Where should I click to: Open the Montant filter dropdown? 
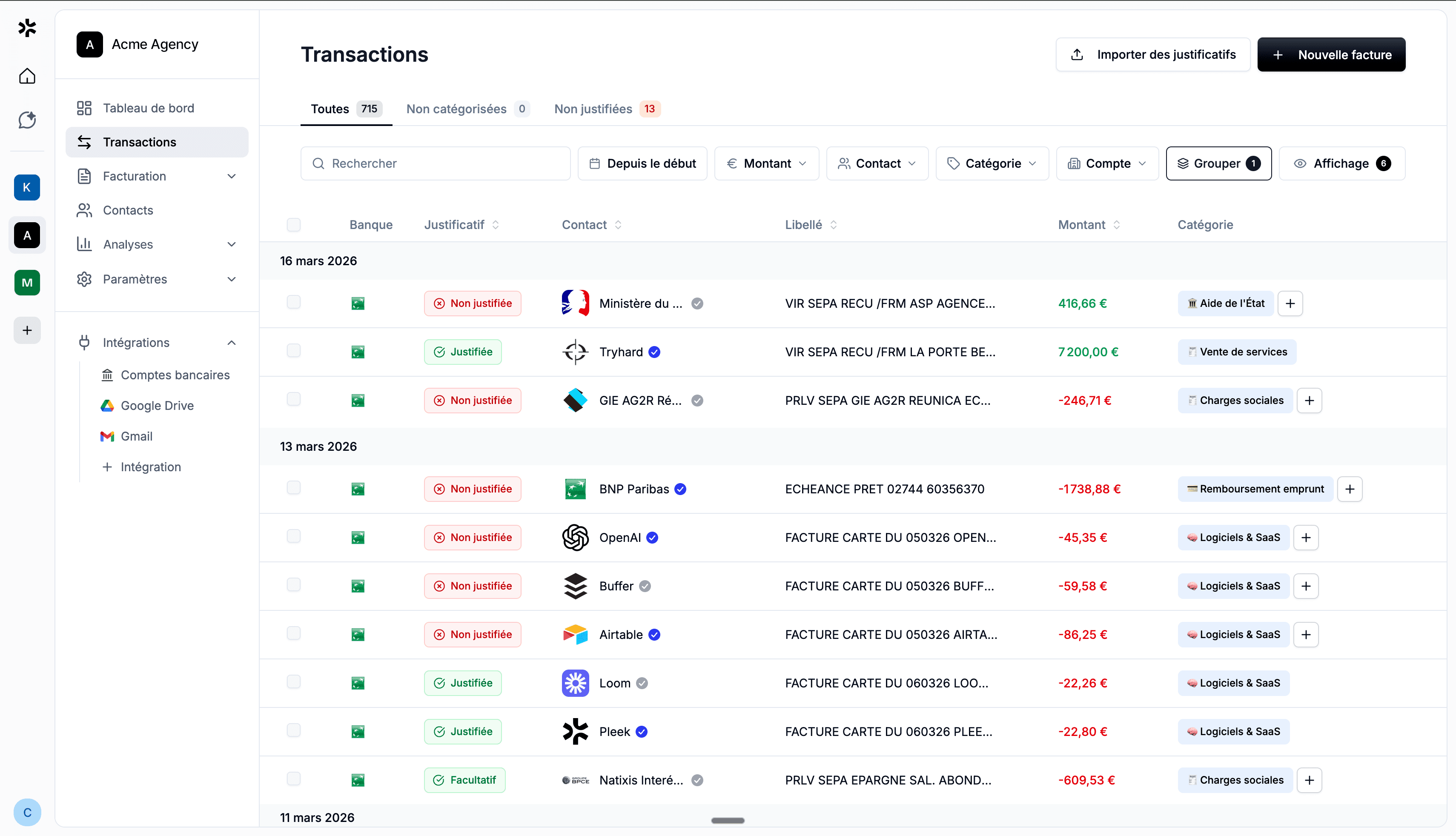pyautogui.click(x=766, y=163)
